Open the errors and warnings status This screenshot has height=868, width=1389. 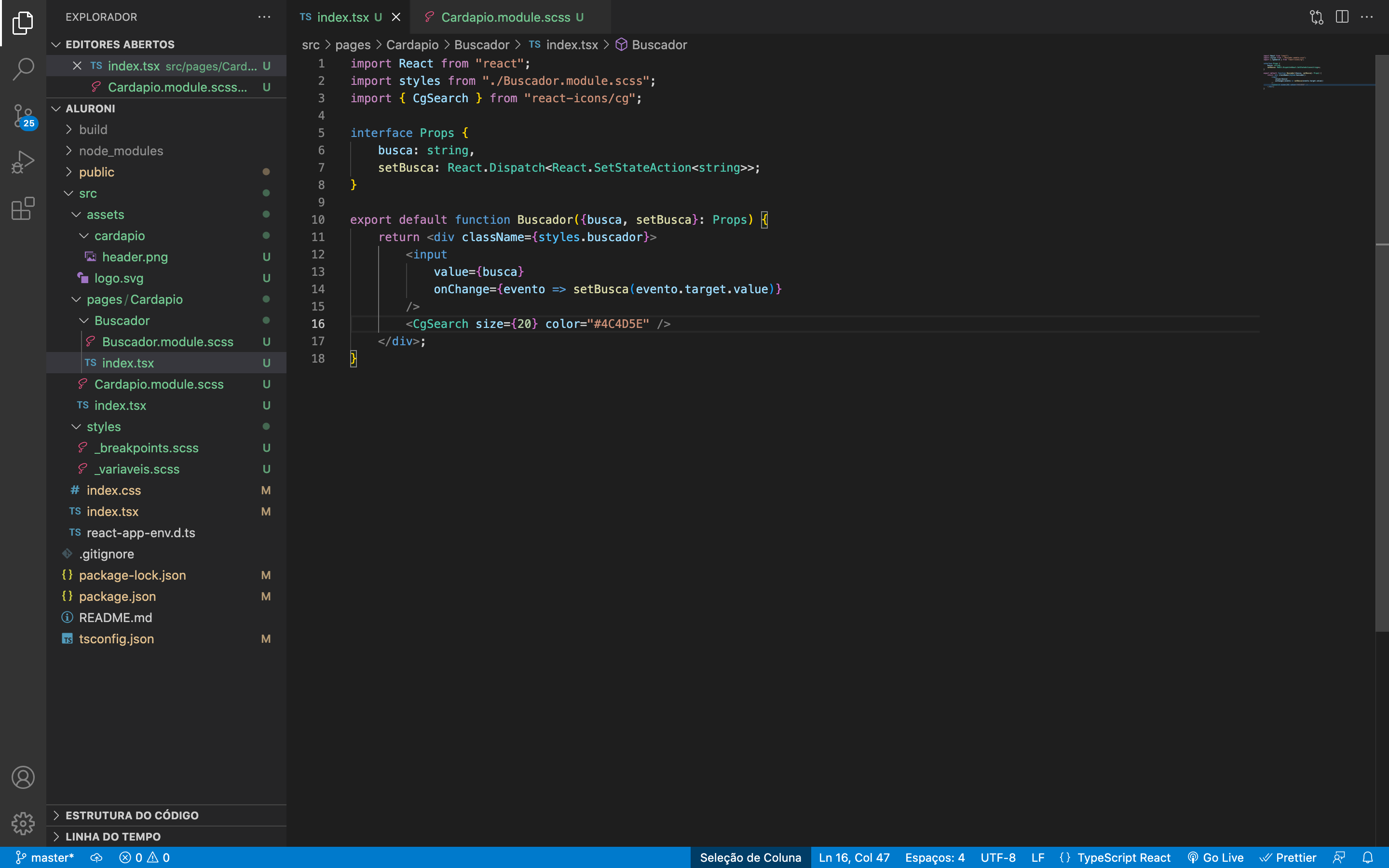[x=145, y=858]
